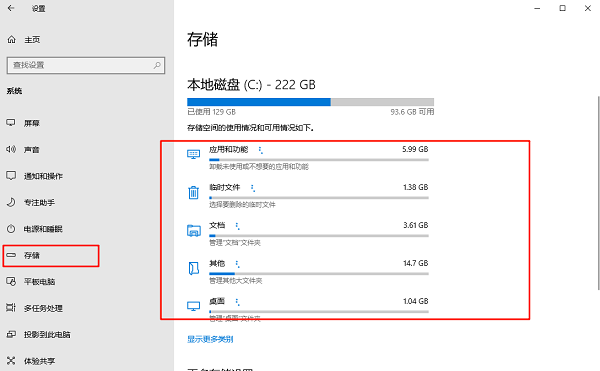This screenshot has height=371, width=600.
Task: Click 卸载未使用或不想要的应用和功能 description
Action: coord(259,166)
